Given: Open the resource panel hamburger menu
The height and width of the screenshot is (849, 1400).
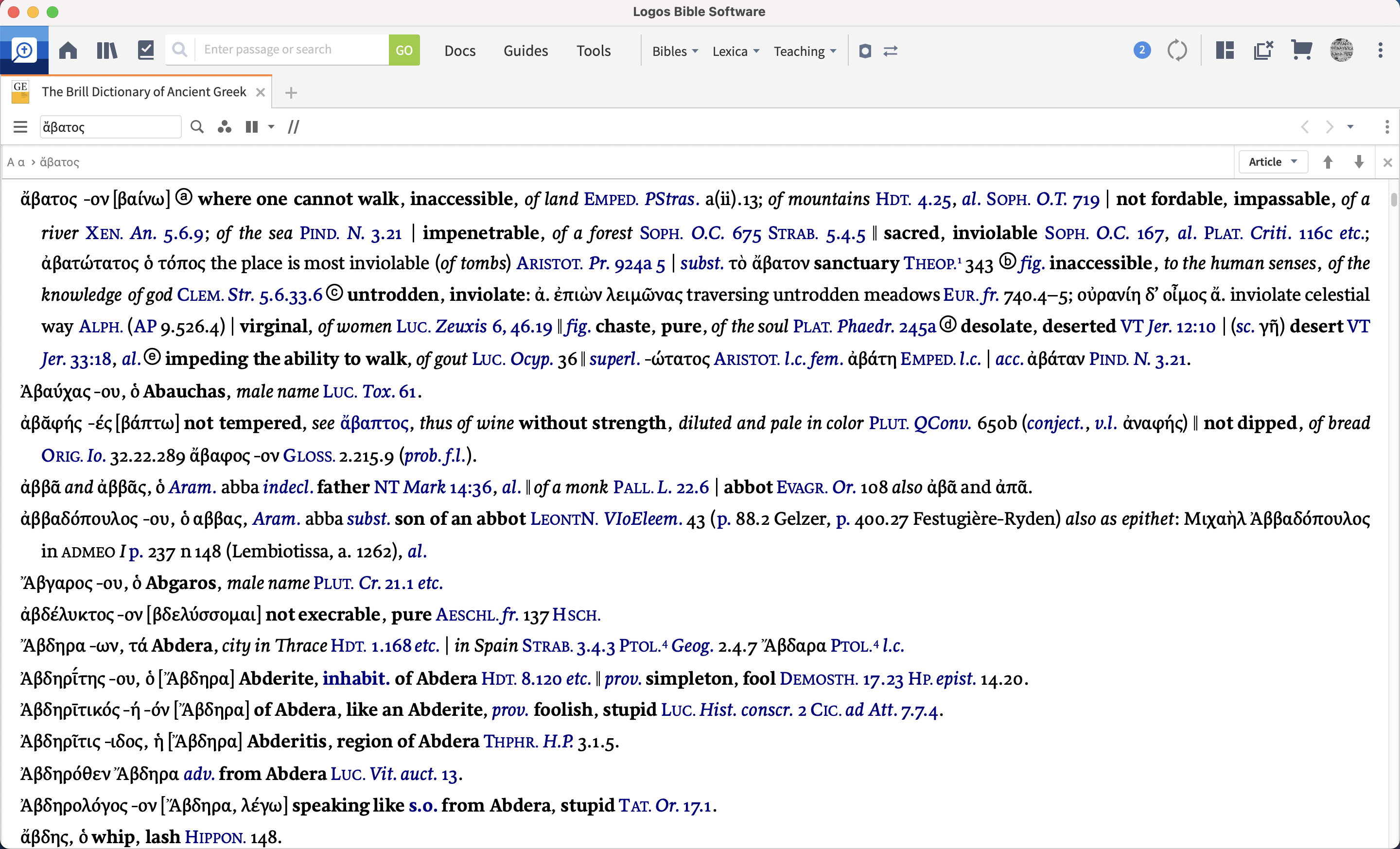Looking at the screenshot, I should pos(20,127).
